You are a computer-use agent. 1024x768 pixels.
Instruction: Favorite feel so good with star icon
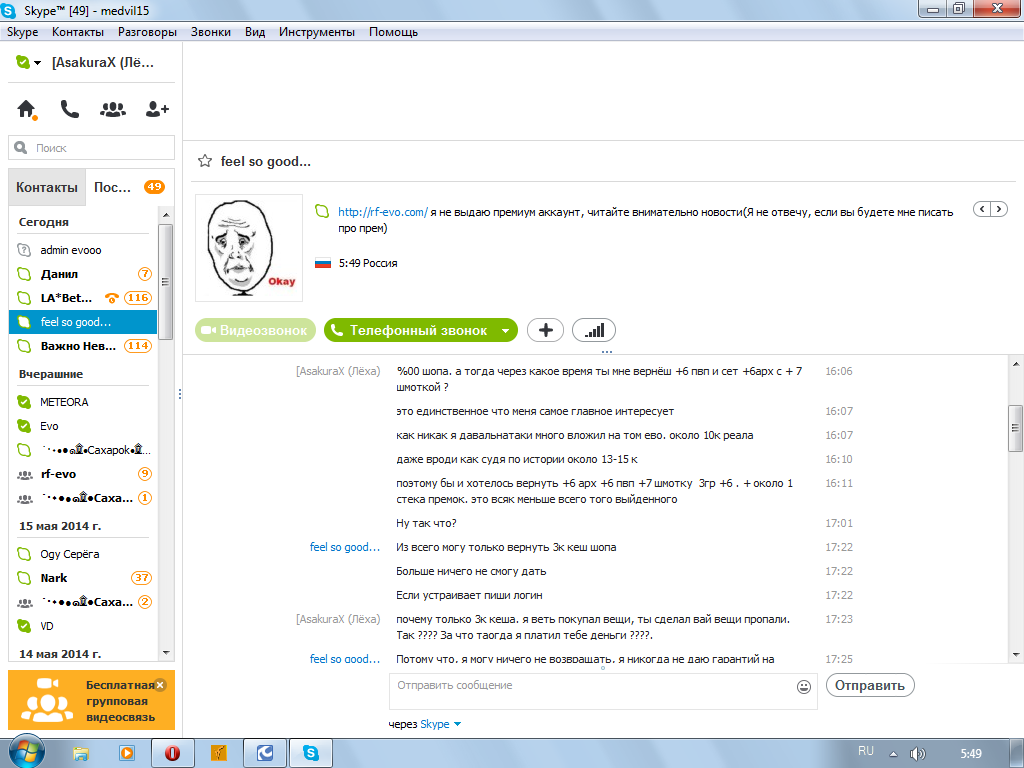(205, 161)
